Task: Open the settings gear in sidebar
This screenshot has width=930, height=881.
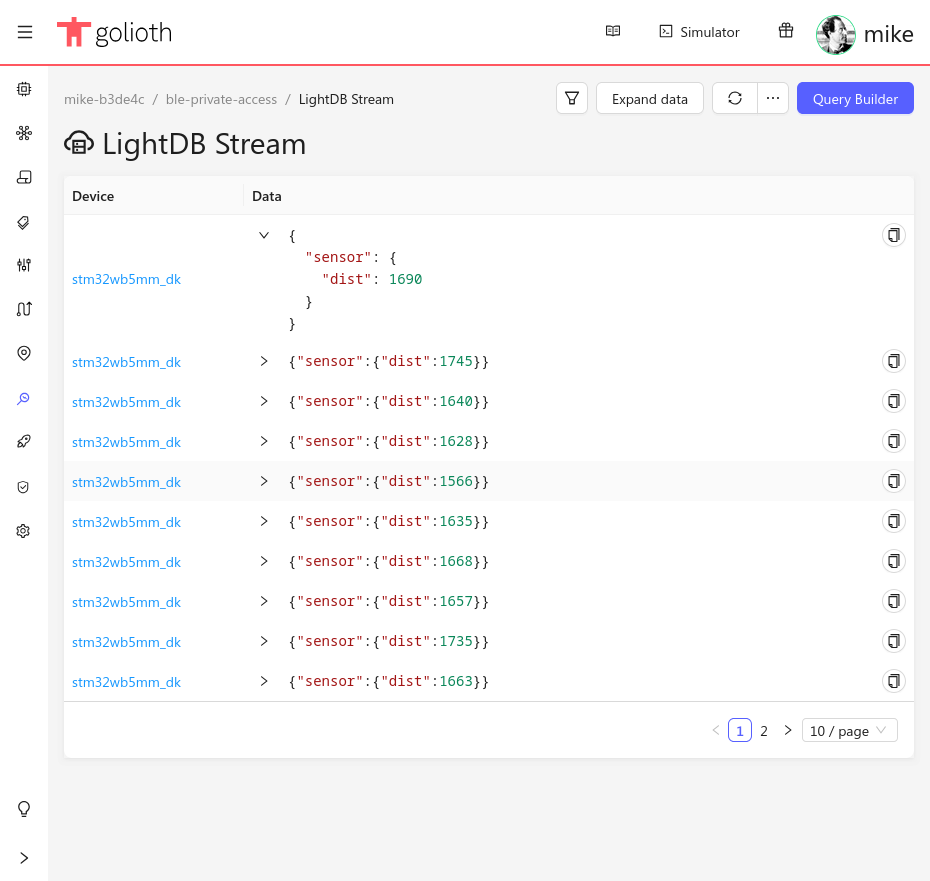Action: click(24, 531)
